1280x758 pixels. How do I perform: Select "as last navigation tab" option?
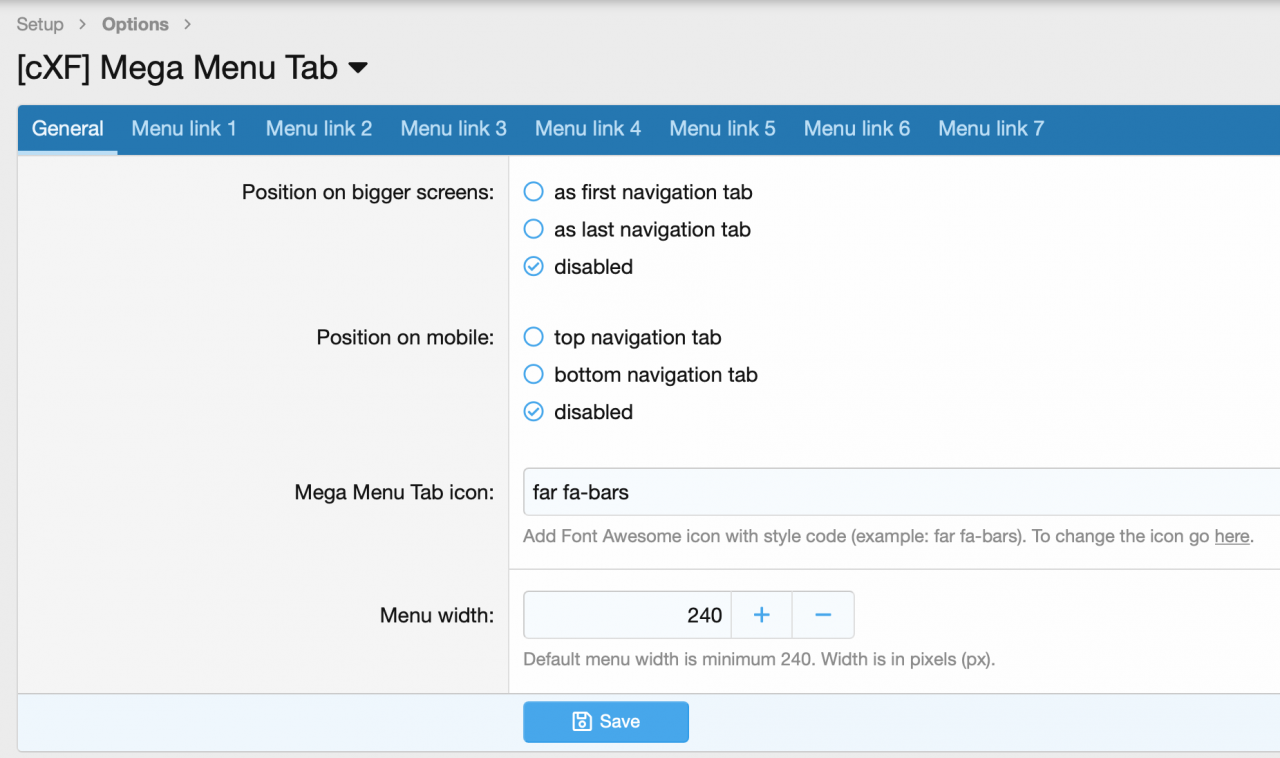[534, 230]
